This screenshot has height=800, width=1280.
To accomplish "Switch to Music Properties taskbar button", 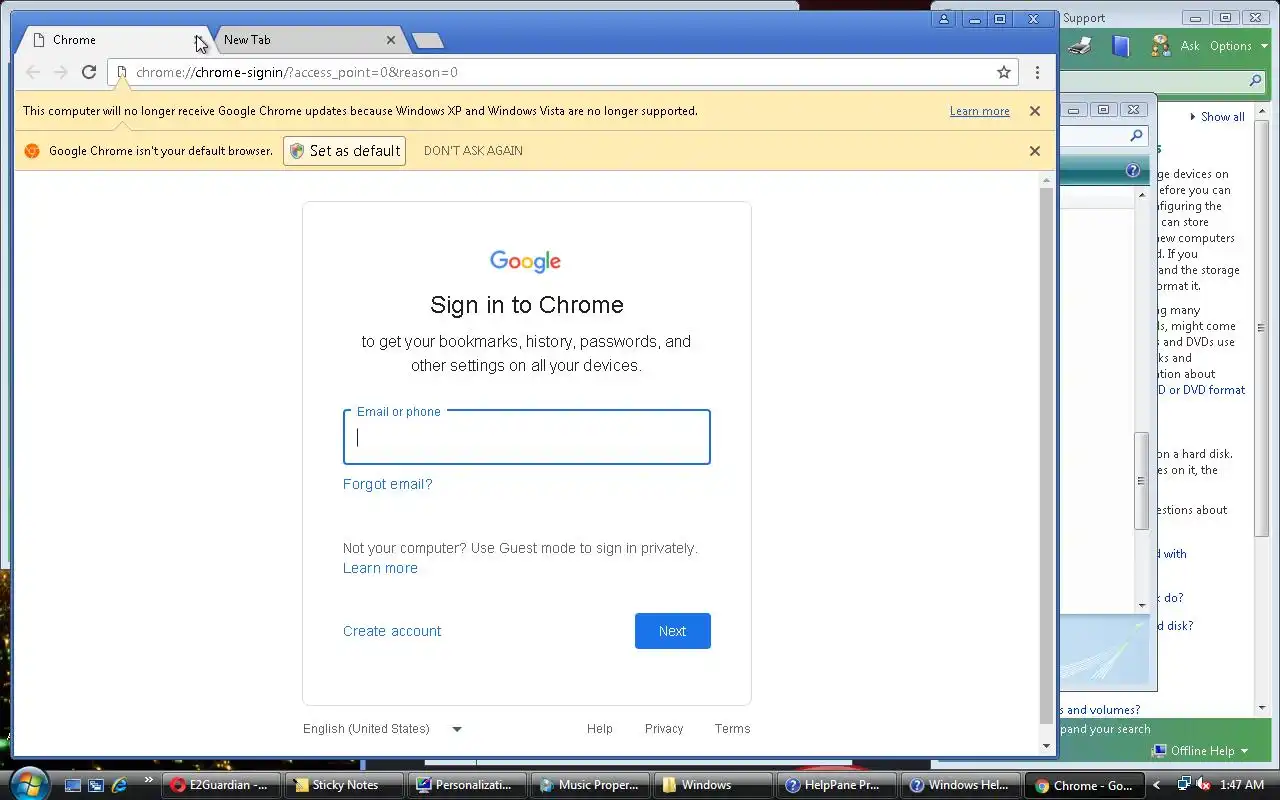I will pos(590,785).
